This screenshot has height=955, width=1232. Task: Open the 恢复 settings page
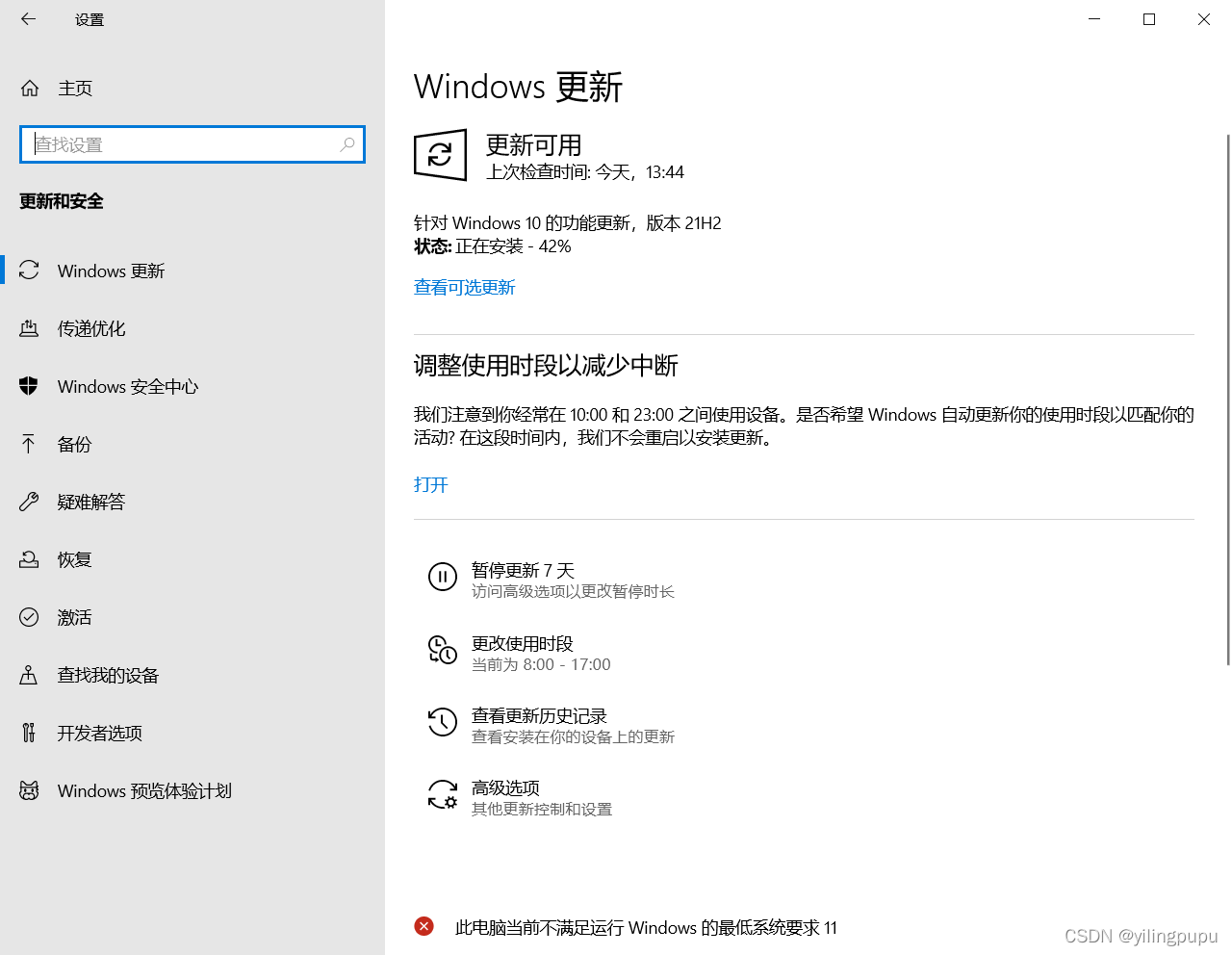(192, 559)
